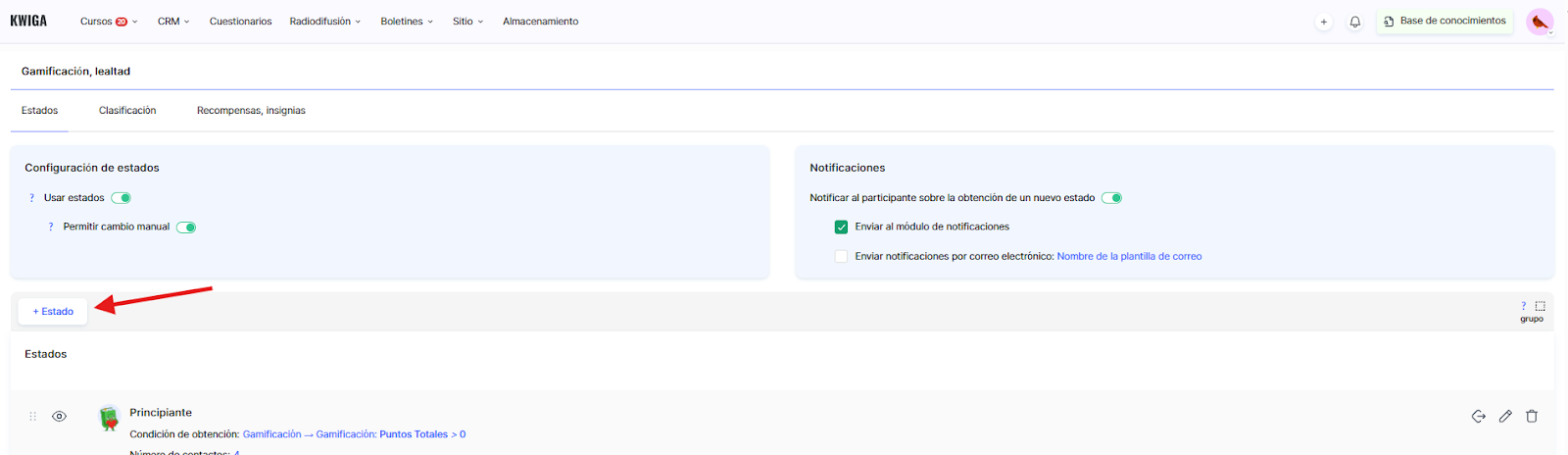Switch to the Clasificación tab
The image size is (1568, 455).
click(x=127, y=111)
